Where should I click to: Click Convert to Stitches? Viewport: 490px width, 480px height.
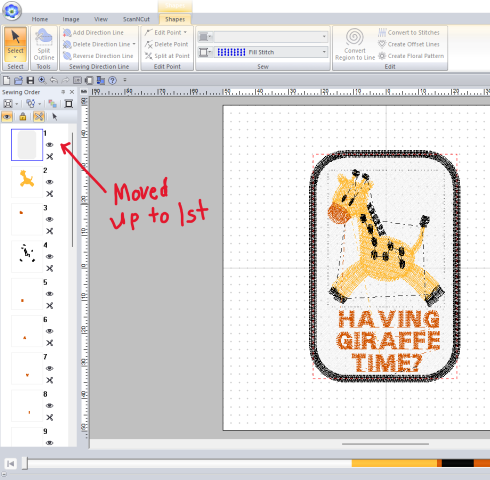tap(409, 33)
